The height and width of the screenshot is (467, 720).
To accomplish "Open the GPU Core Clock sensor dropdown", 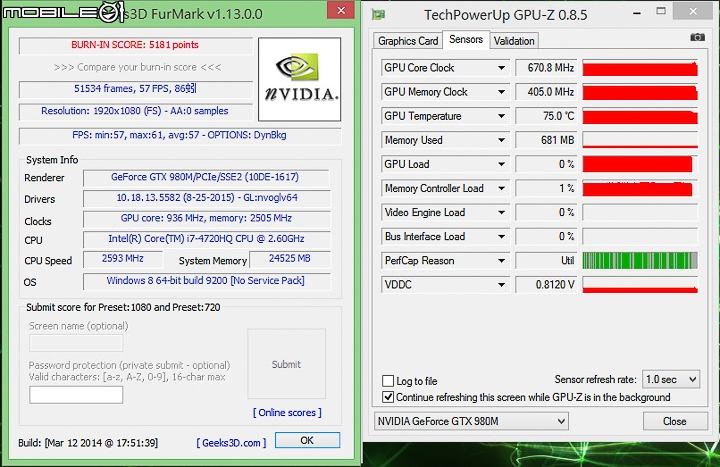I will click(x=501, y=68).
